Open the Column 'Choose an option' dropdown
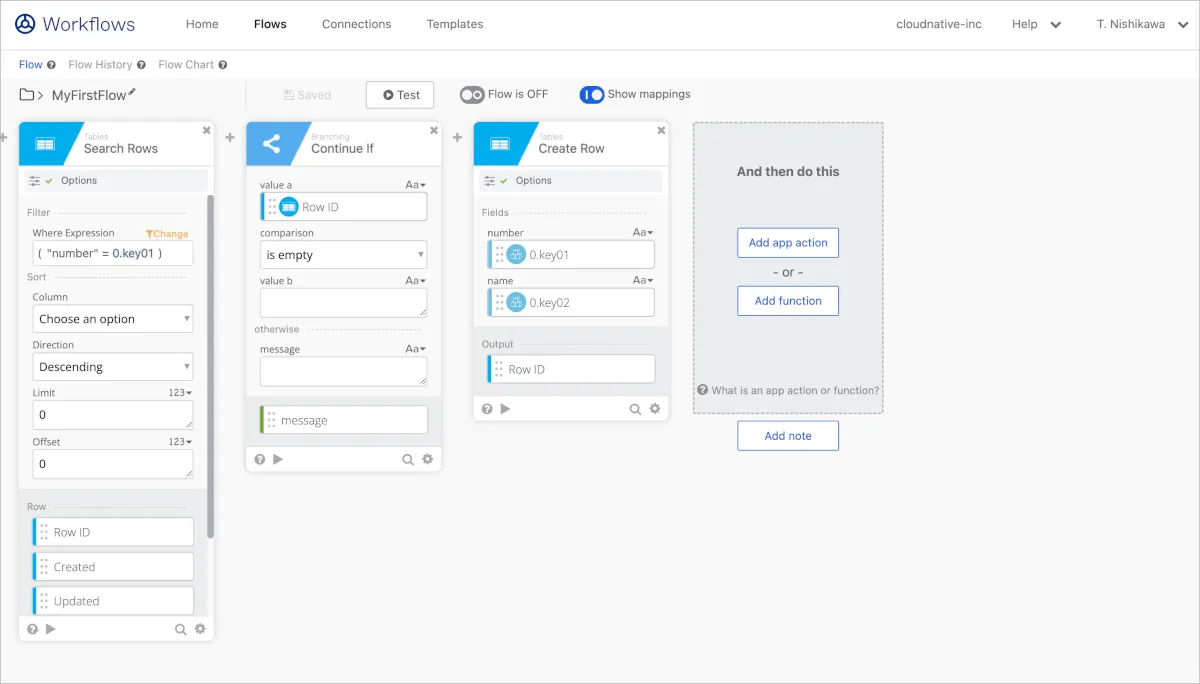 pos(113,319)
